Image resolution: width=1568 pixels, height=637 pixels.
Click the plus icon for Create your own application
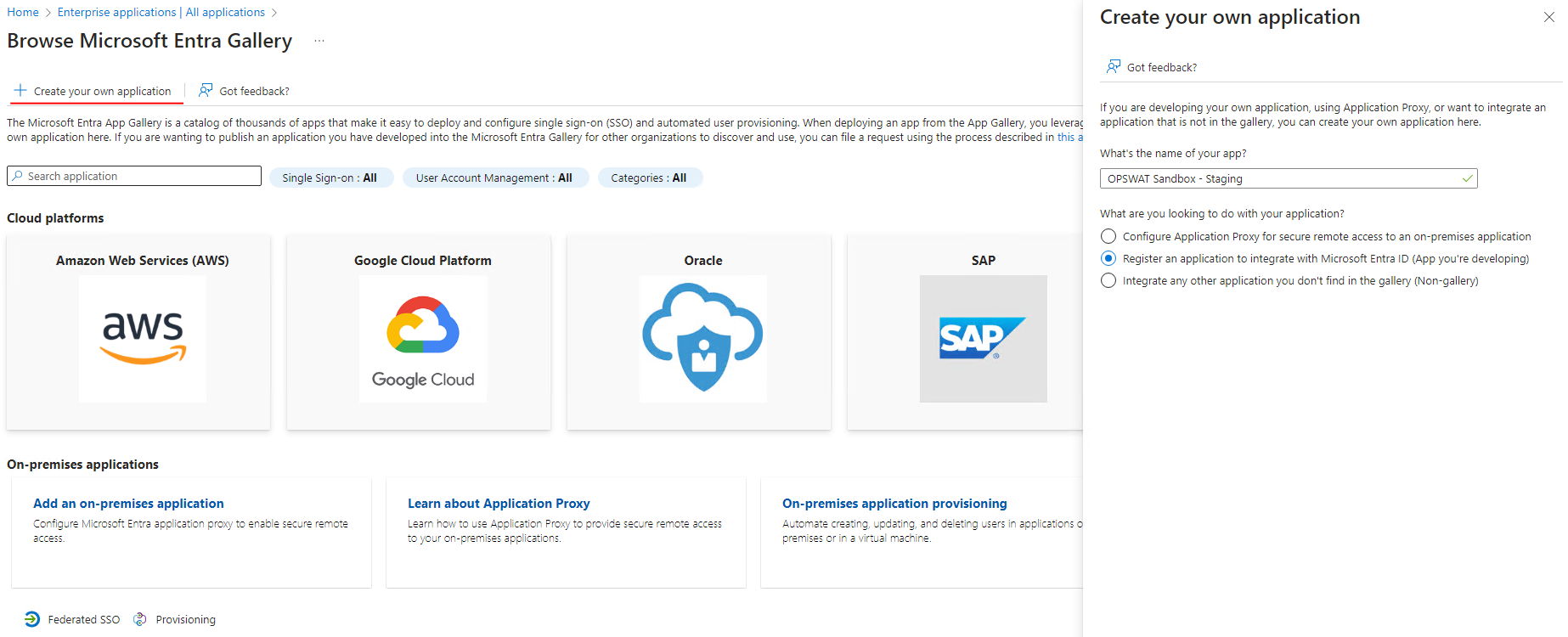point(20,90)
